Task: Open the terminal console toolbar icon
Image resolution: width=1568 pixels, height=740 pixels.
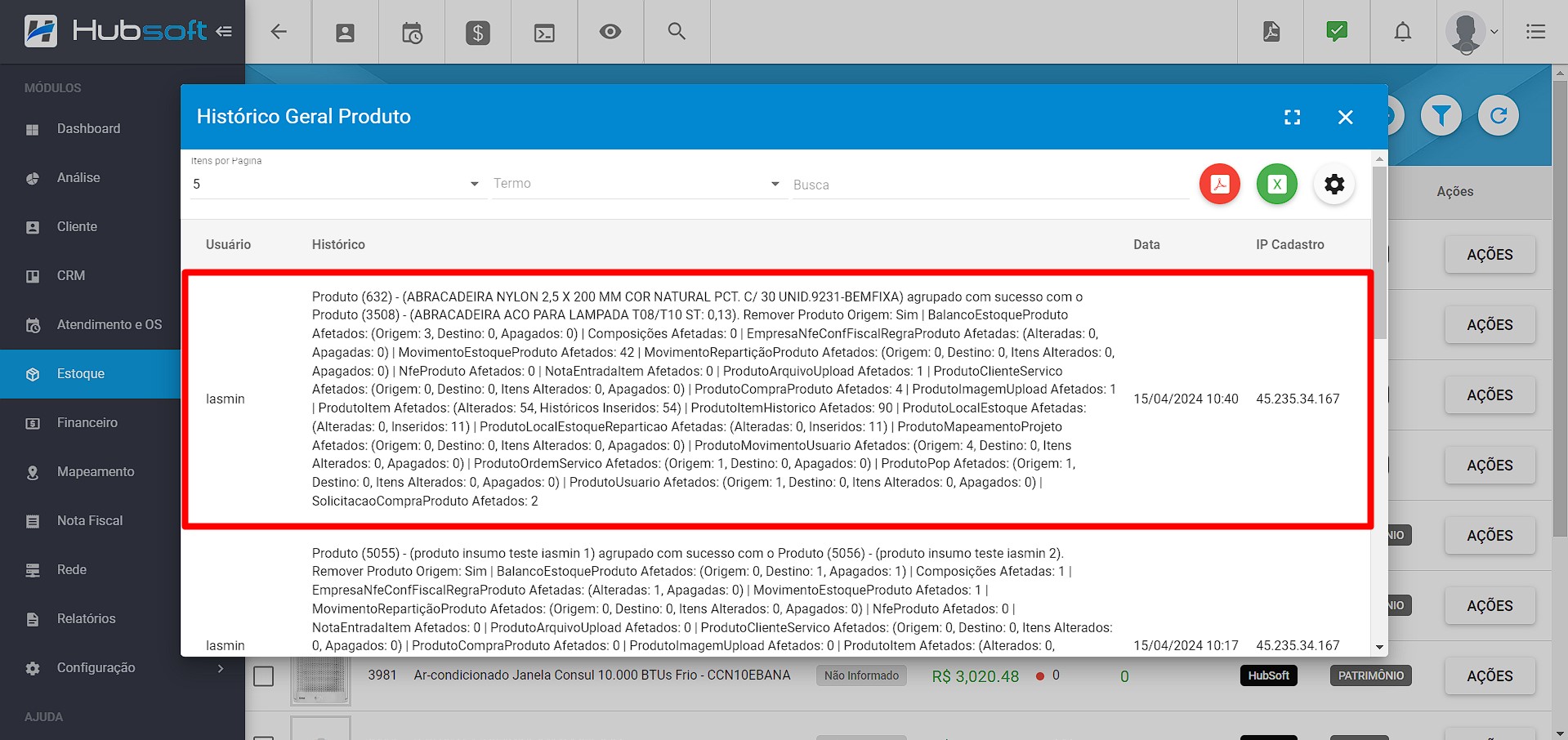Action: (x=544, y=33)
